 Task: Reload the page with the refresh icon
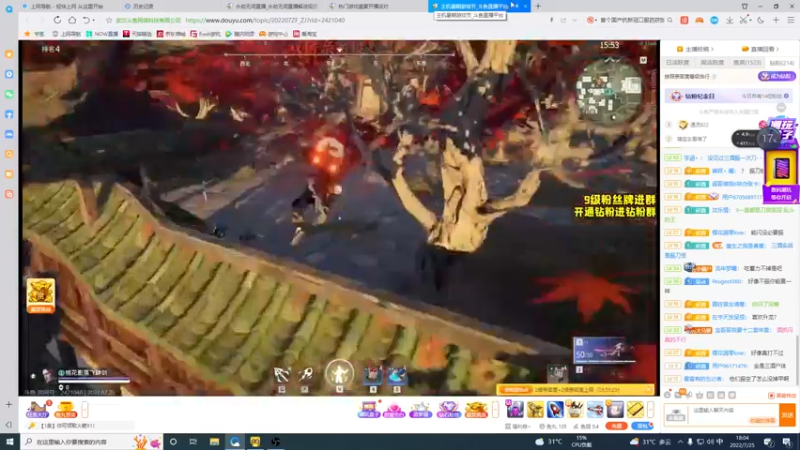[x=57, y=20]
